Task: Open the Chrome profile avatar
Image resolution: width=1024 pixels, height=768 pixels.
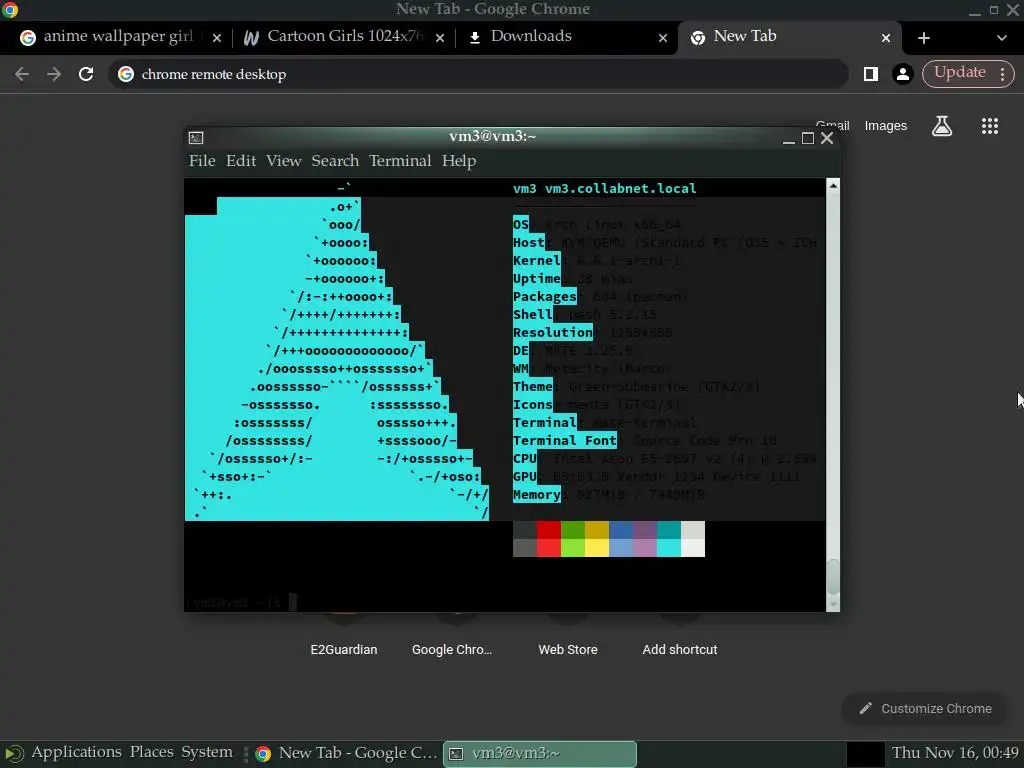Action: pyautogui.click(x=903, y=74)
